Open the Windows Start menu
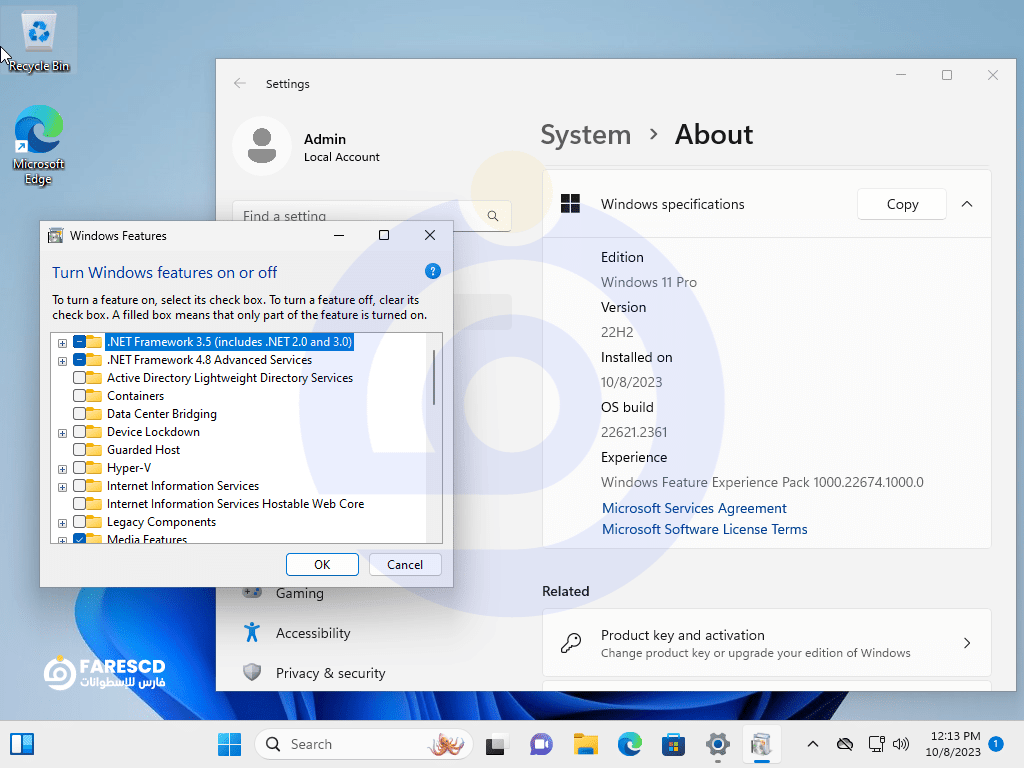The height and width of the screenshot is (768, 1024). [229, 744]
